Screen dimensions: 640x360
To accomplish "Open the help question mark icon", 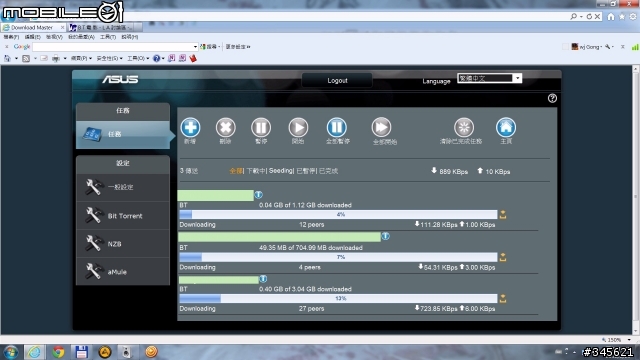I will [552, 98].
